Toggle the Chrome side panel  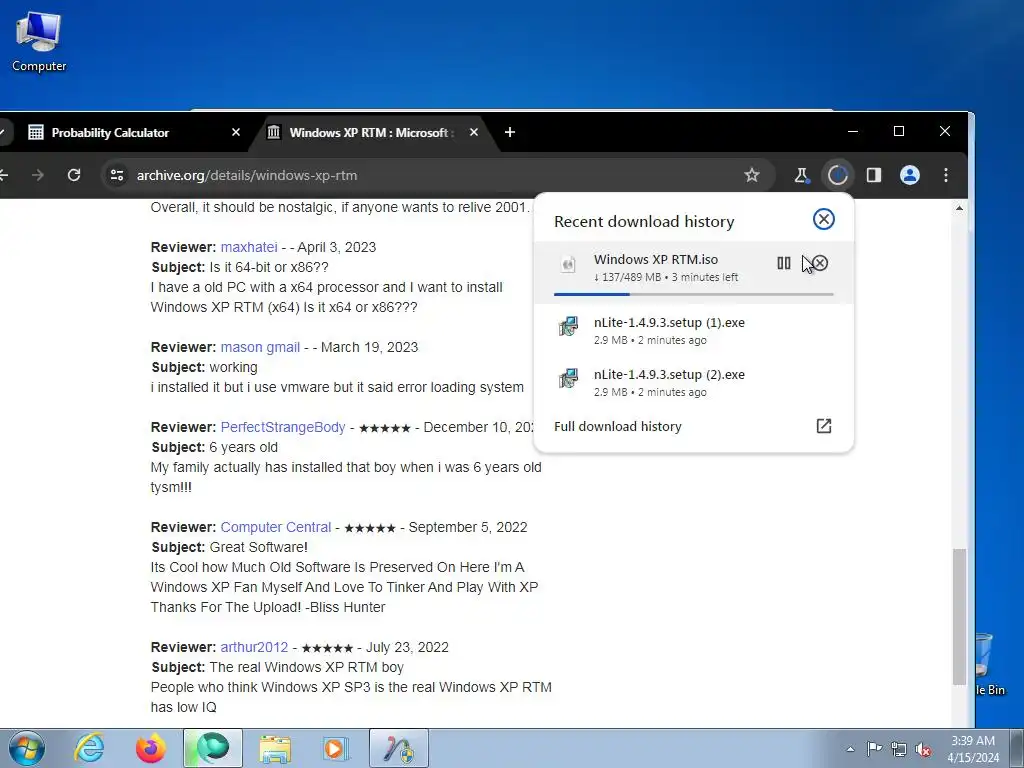click(874, 175)
